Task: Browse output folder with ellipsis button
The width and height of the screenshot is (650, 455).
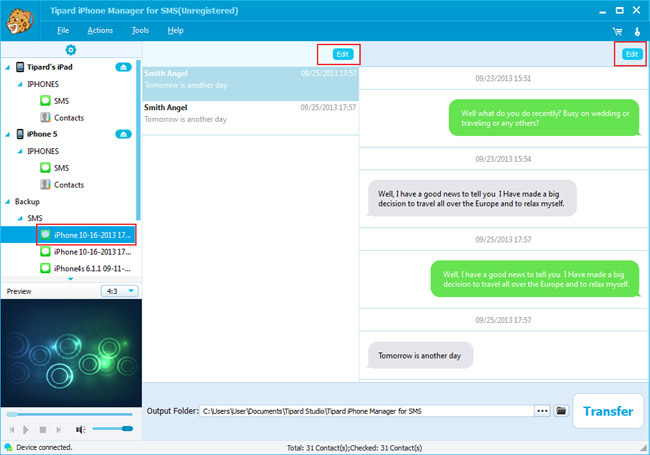Action: (x=542, y=411)
